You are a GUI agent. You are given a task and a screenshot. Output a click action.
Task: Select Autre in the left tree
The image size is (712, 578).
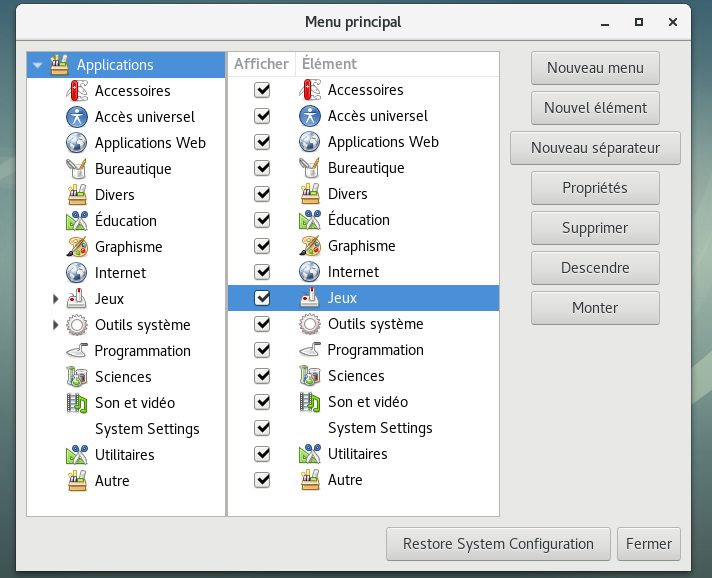click(112, 481)
